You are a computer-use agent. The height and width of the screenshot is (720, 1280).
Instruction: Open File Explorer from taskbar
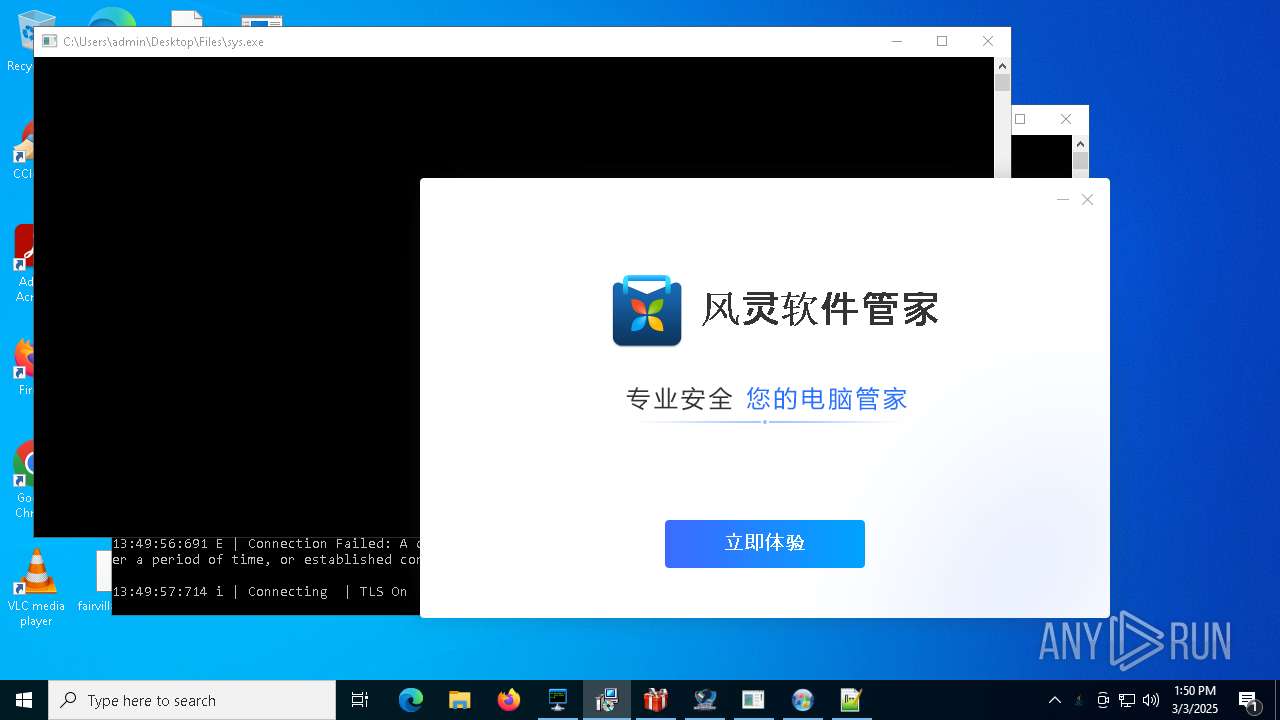coord(460,700)
